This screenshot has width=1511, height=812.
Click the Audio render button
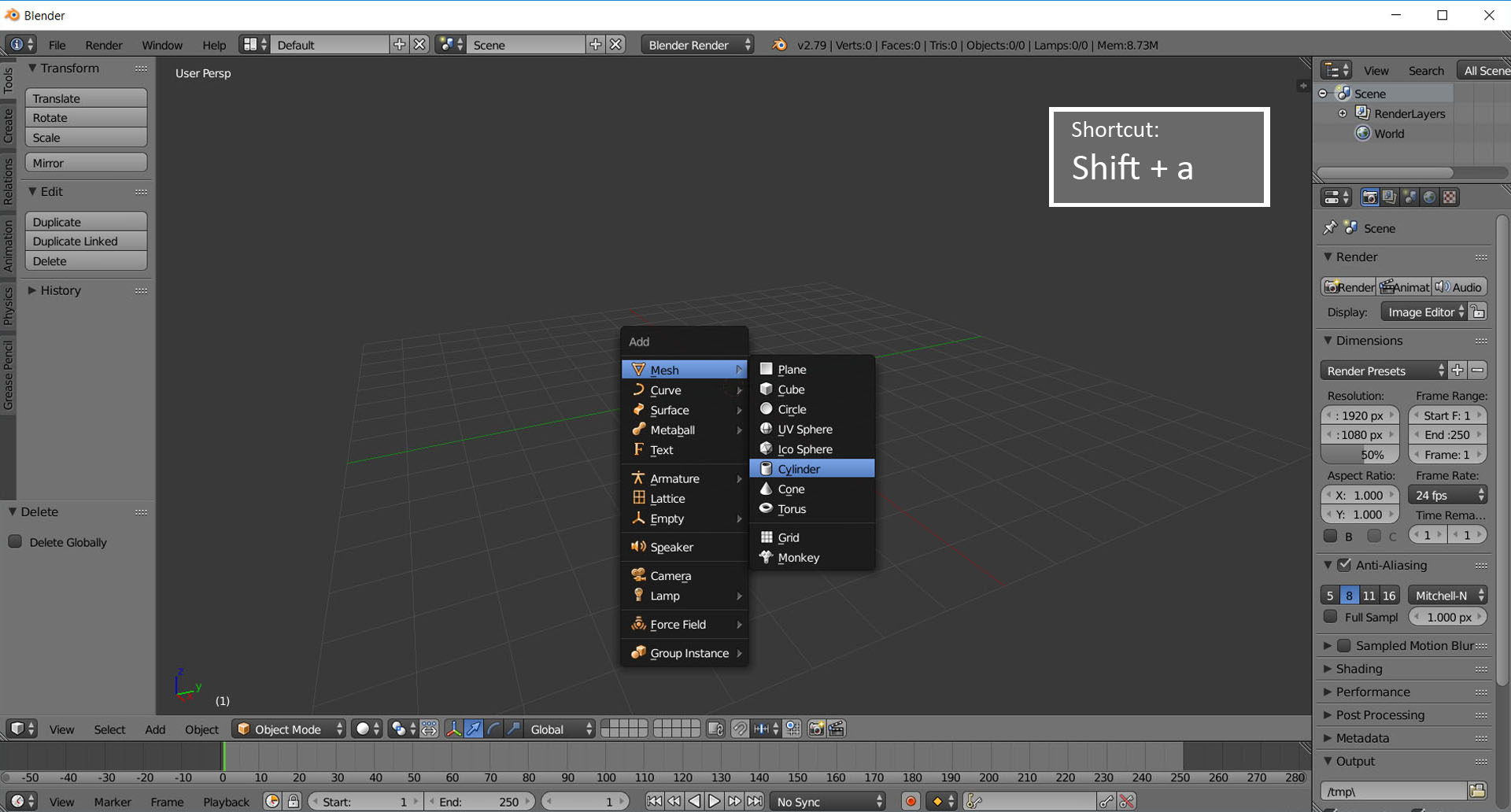coord(1460,287)
